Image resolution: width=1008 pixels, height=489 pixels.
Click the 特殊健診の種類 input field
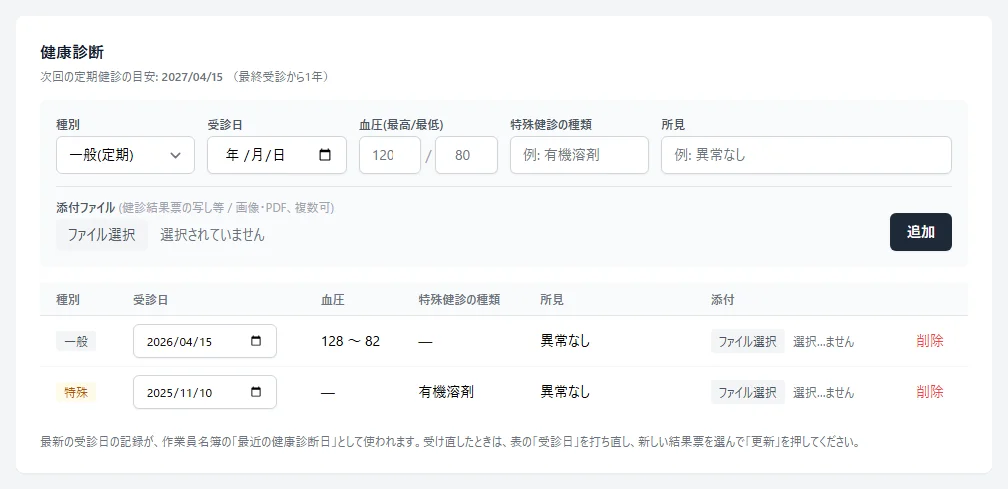(579, 155)
